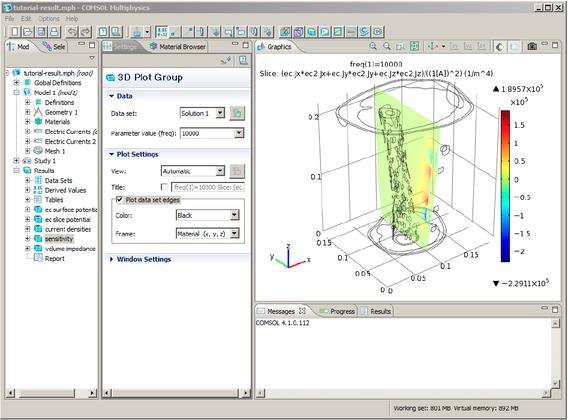Viewport: 568px width, 420px height.
Task: Open the Data set Solution 1 dropdown
Action: click(x=220, y=113)
